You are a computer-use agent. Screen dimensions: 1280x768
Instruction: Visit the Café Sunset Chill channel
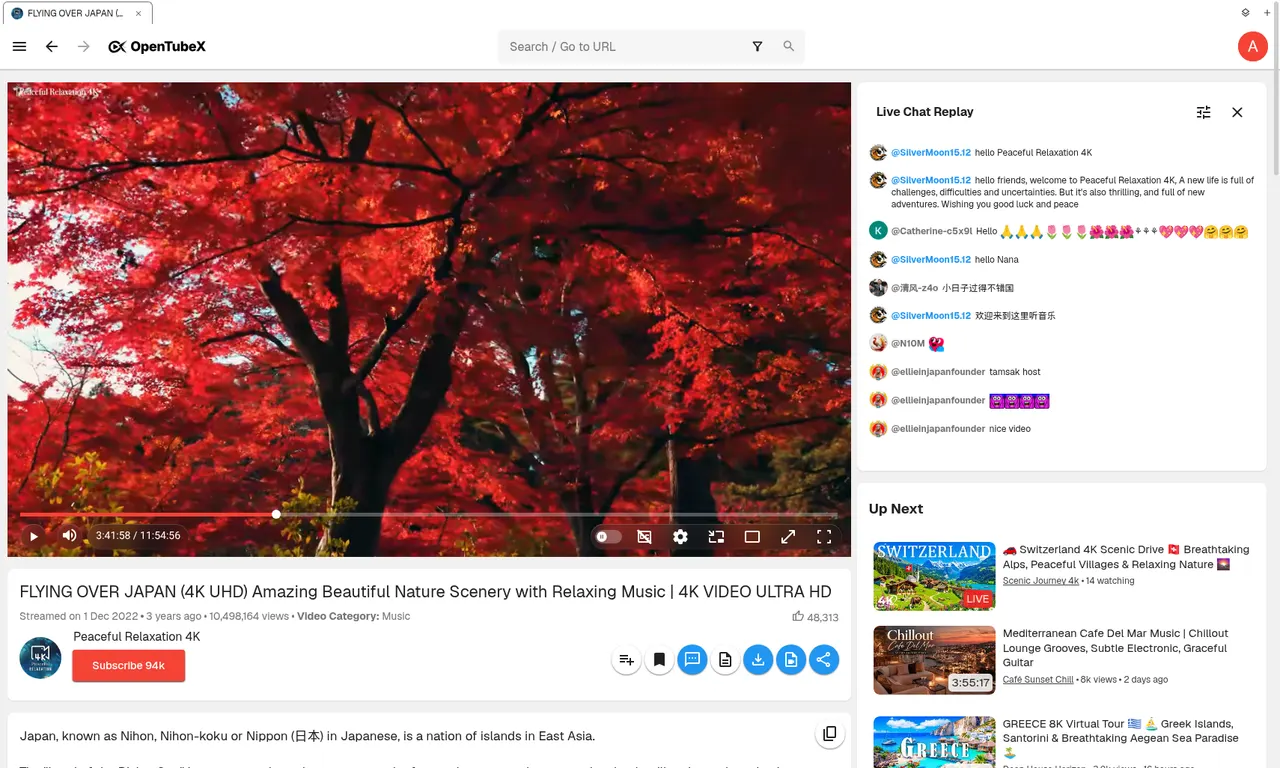coord(1038,680)
